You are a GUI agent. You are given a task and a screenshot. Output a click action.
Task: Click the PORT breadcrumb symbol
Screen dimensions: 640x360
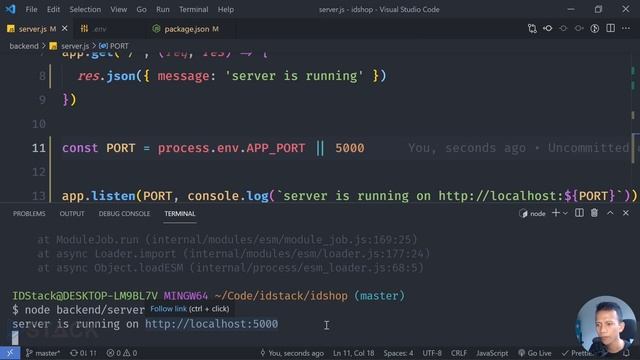(114, 46)
